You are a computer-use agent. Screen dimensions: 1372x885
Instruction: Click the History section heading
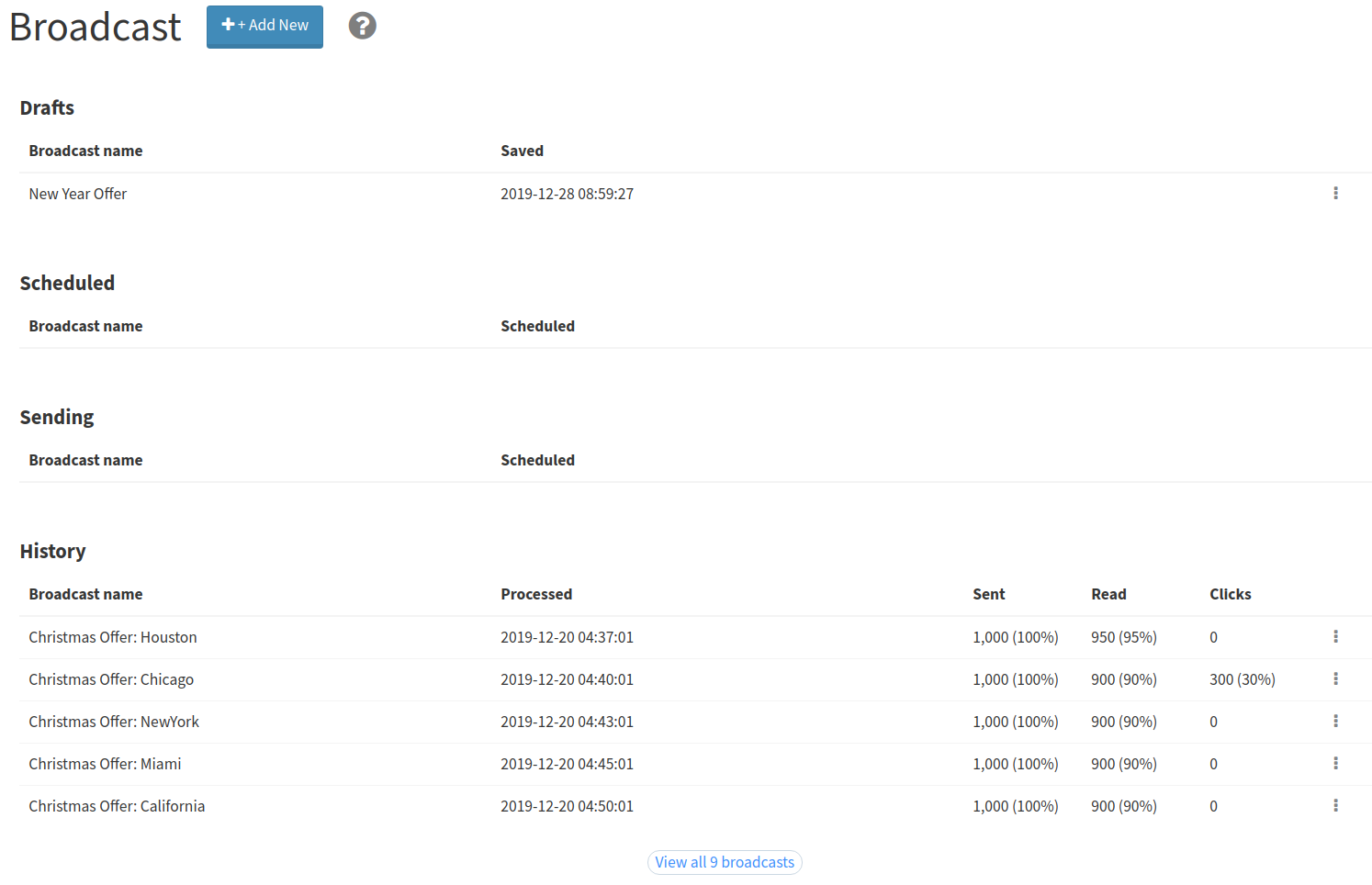tap(52, 551)
